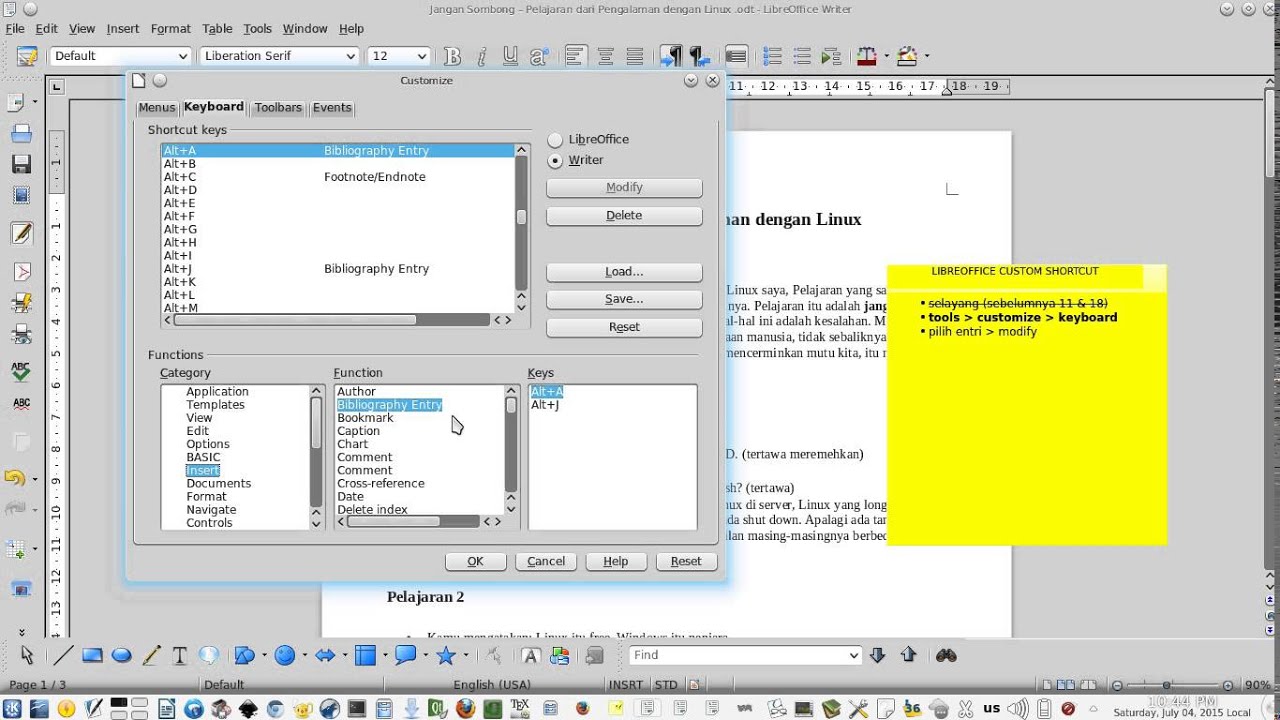The image size is (1280, 720).
Task: Click the font color icon
Action: click(866, 56)
